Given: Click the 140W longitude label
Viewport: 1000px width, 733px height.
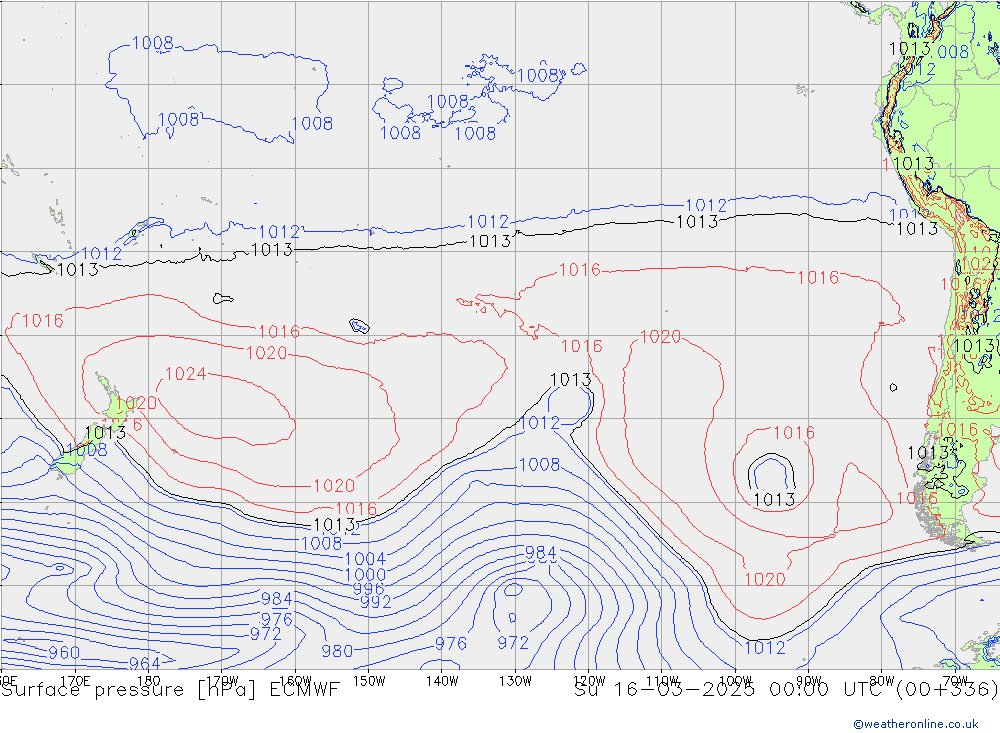Looking at the screenshot, I should point(442,681).
